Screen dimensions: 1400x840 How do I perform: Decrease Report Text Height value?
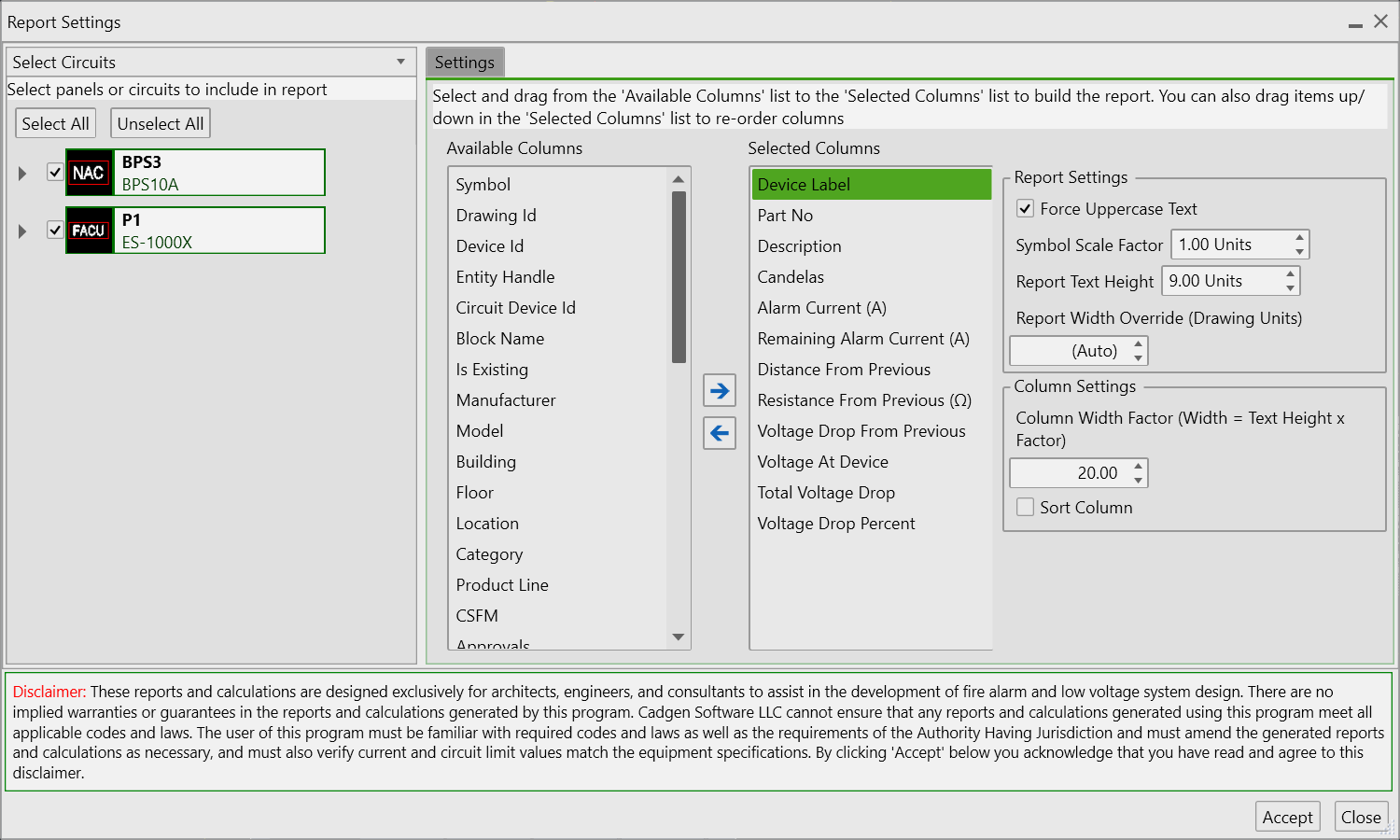click(1290, 288)
